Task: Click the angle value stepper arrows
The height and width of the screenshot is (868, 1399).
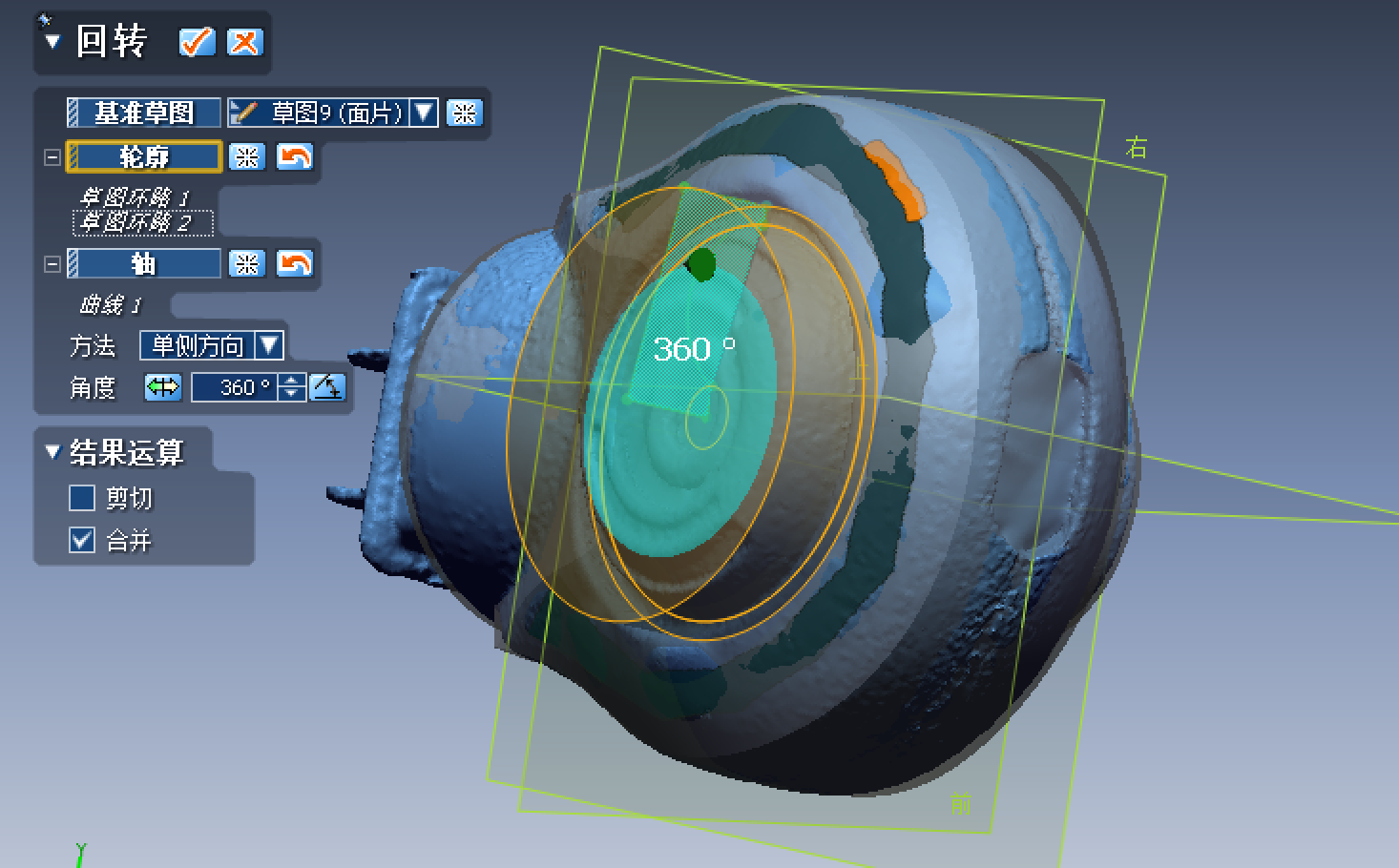Action: [293, 387]
